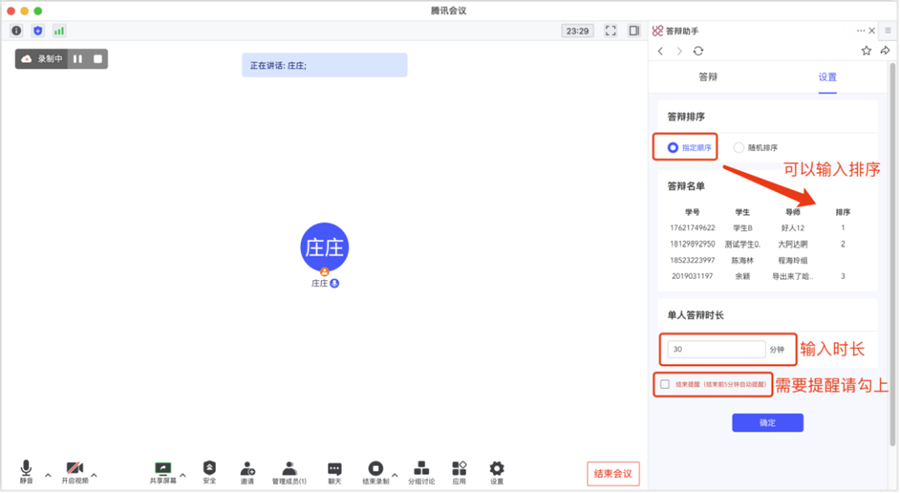The image size is (900, 493).
Task: Mute the microphone in the bottom toolbar
Action: point(26,469)
